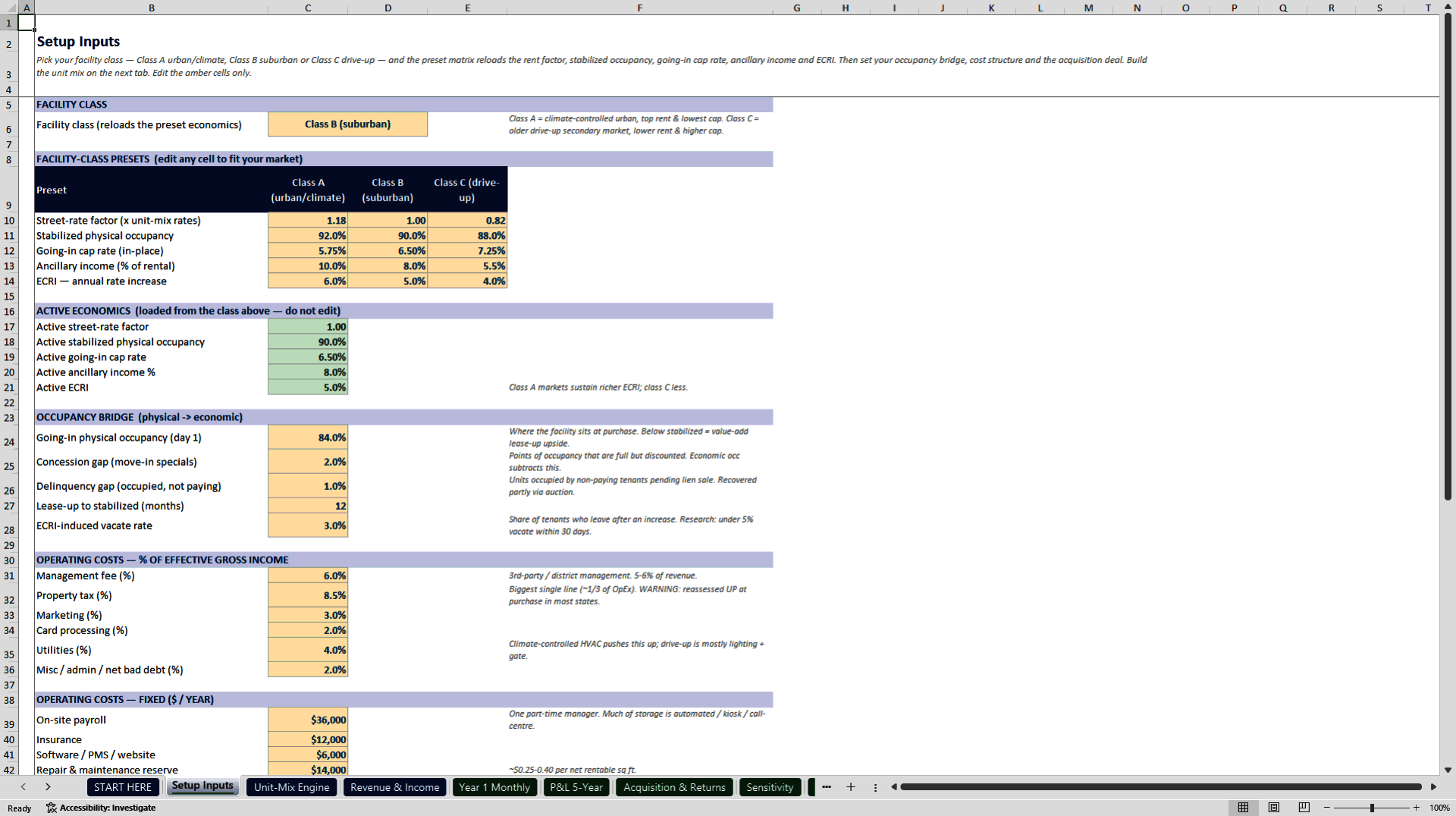
Task: Switch to Normal view in status bar
Action: click(1243, 808)
